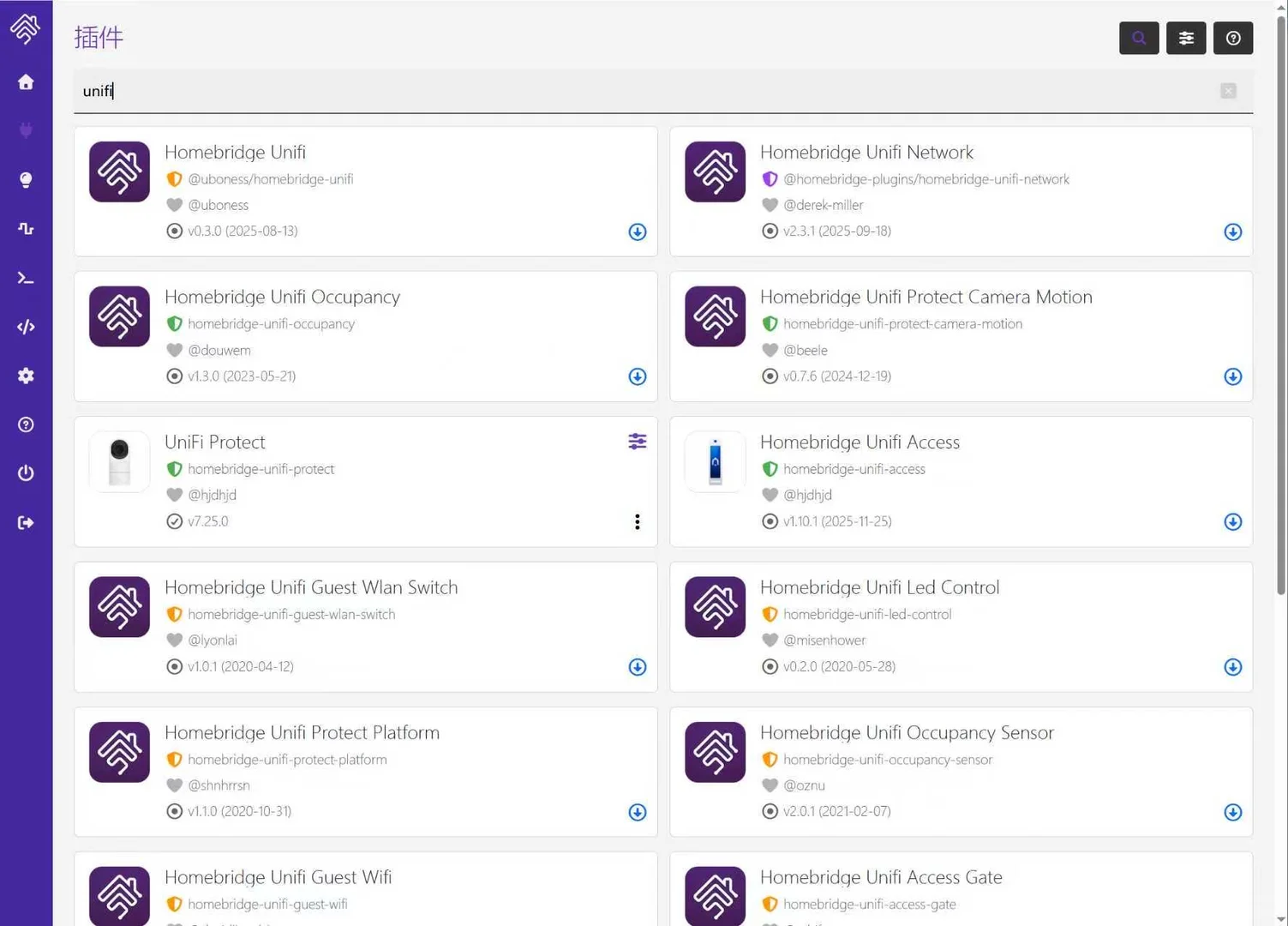Open homebridge-unifi-occupancy-sensor package link
The image size is (1288, 926).
coord(888,760)
